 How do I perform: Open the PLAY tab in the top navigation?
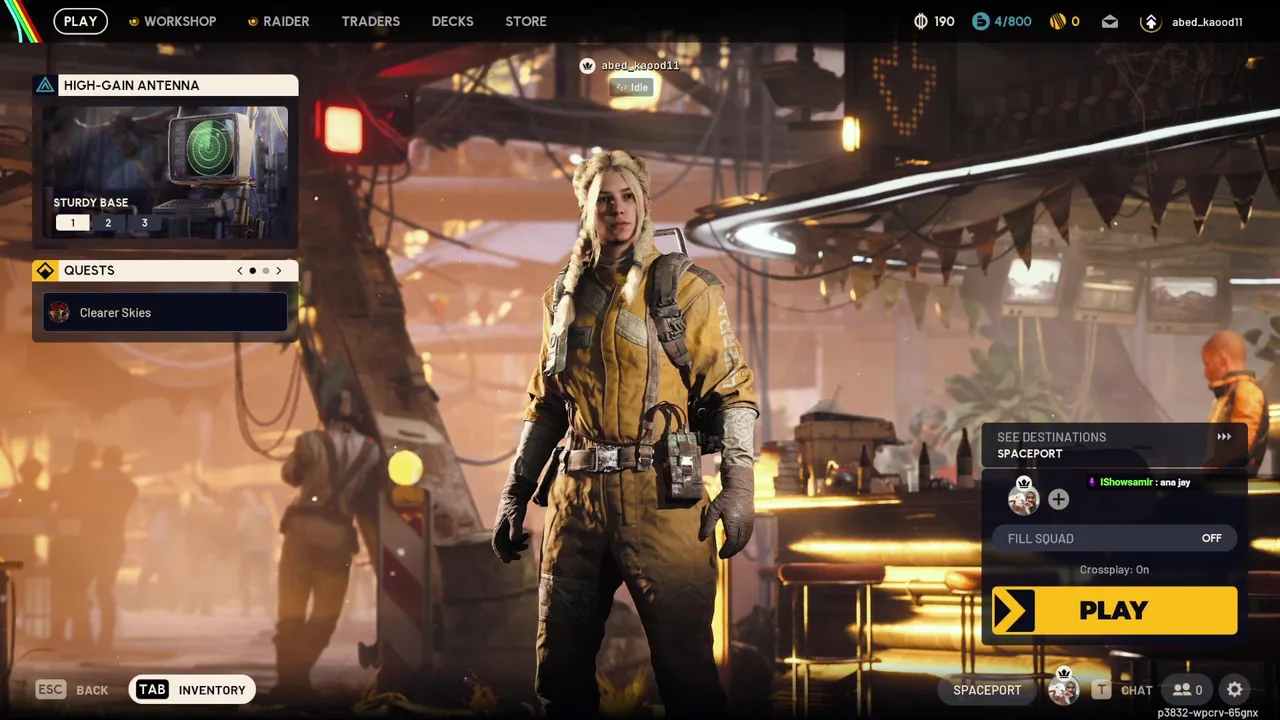point(81,21)
